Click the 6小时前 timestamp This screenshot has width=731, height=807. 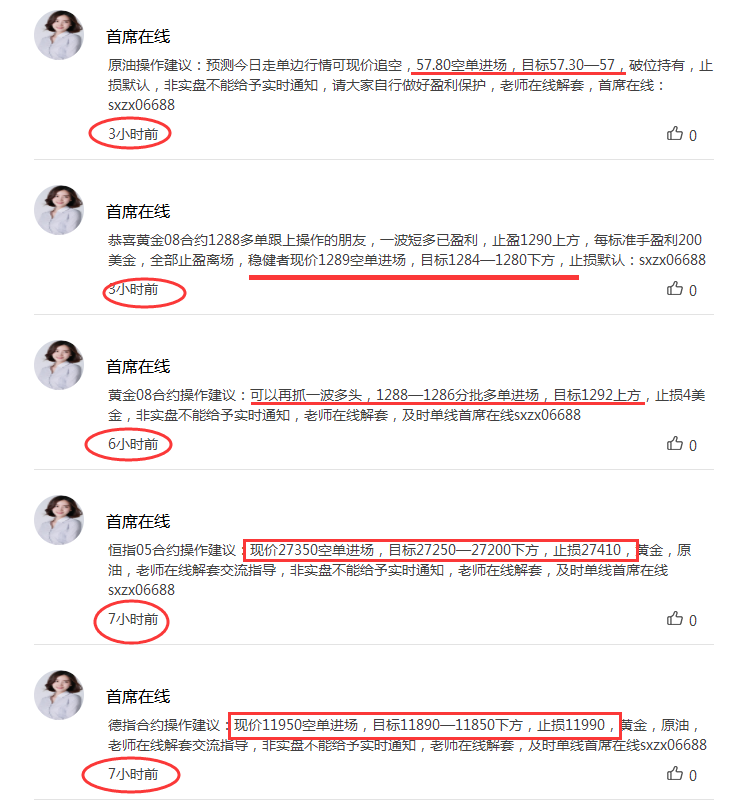[133, 444]
